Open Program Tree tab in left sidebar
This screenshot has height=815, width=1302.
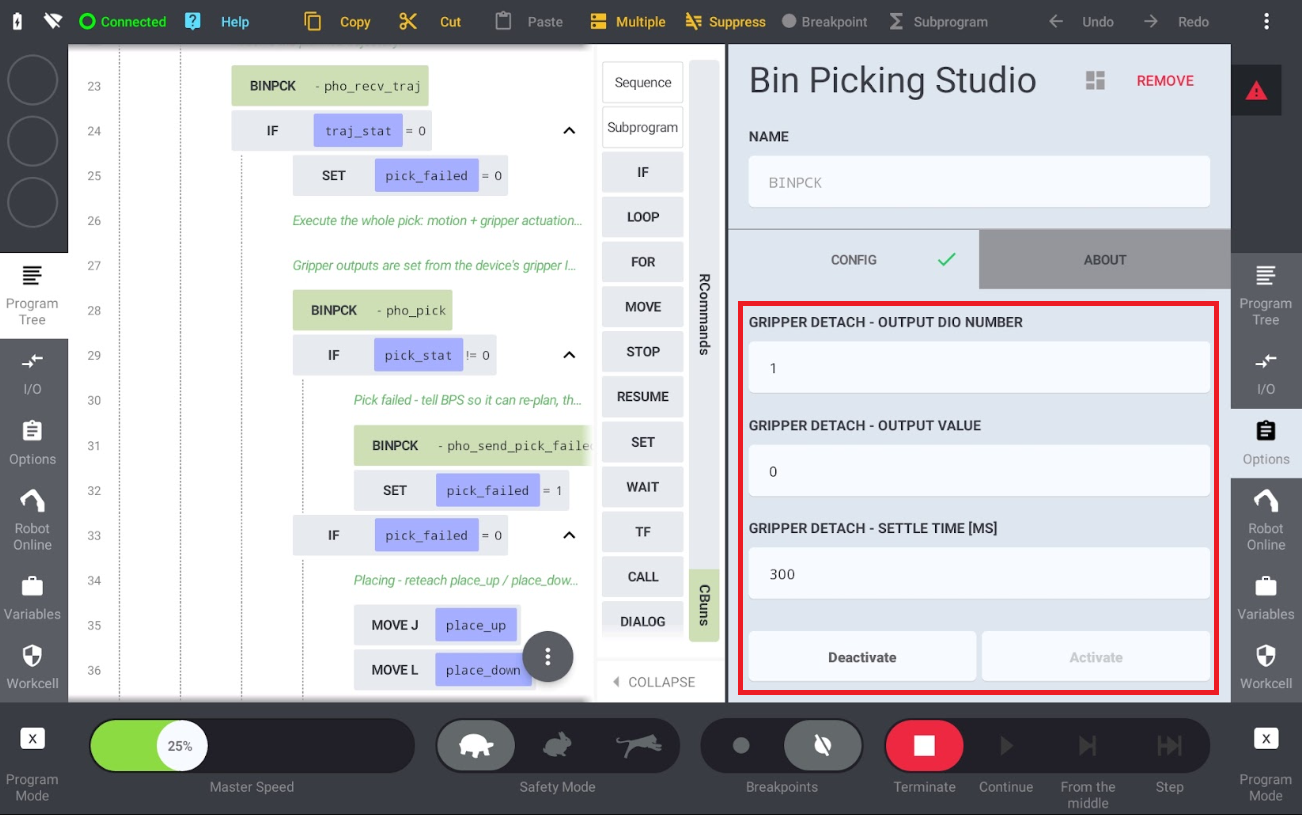[33, 295]
